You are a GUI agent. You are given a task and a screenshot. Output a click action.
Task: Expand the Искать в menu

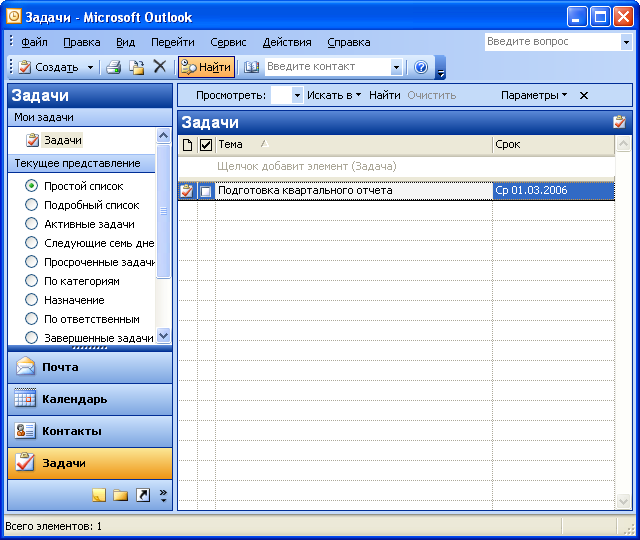334,96
